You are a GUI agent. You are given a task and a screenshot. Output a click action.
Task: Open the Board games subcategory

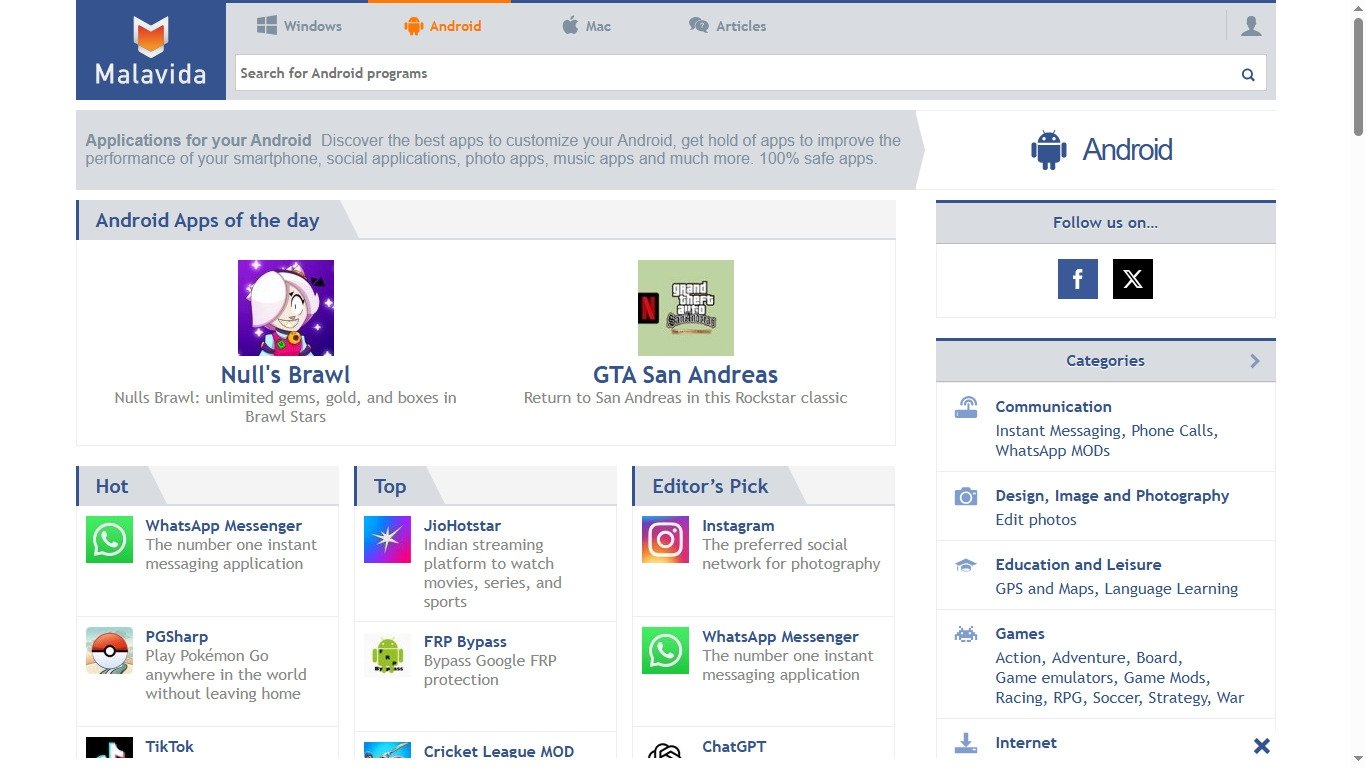point(1156,658)
